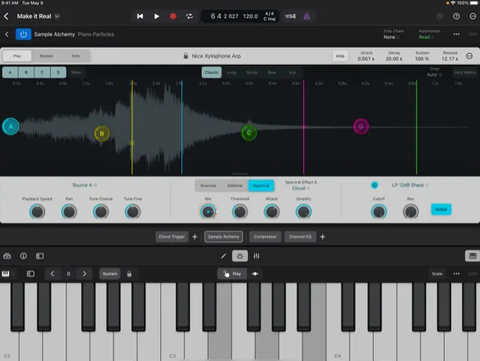Tap the Decay 20.00 s value
Image resolution: width=480 pixels, height=361 pixels.
pyautogui.click(x=394, y=59)
